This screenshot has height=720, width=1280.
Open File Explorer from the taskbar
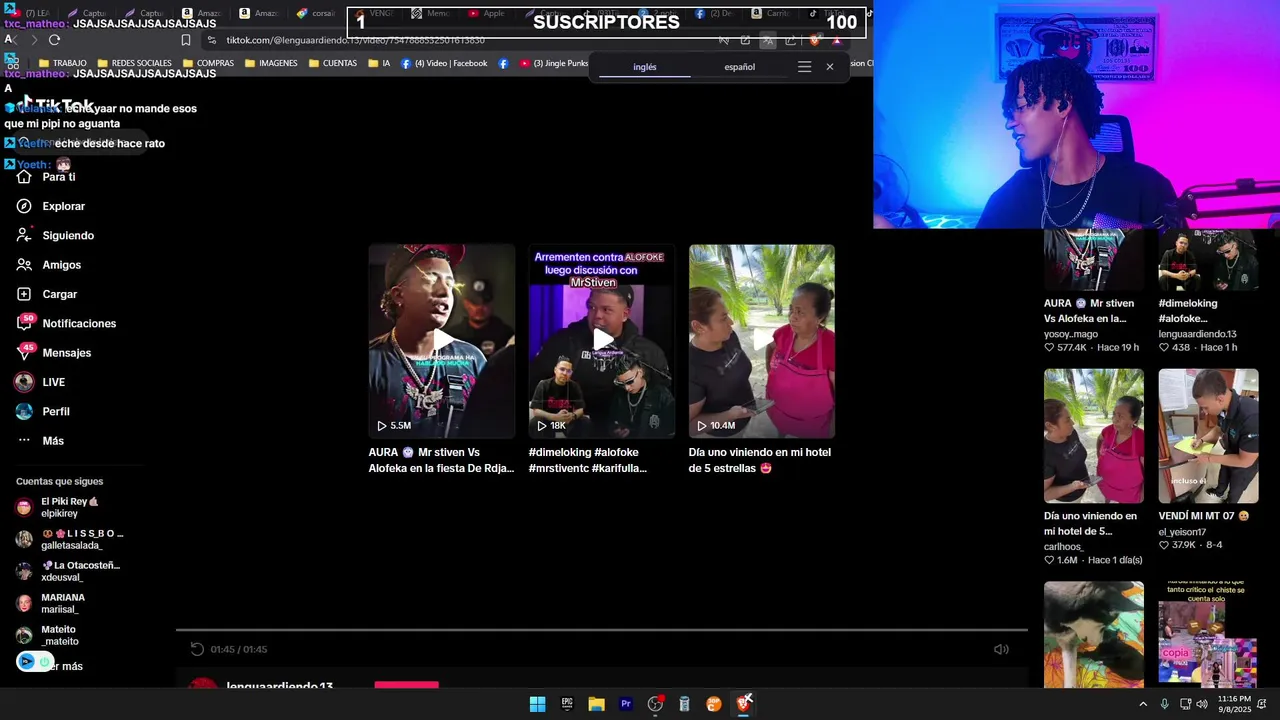coord(596,704)
